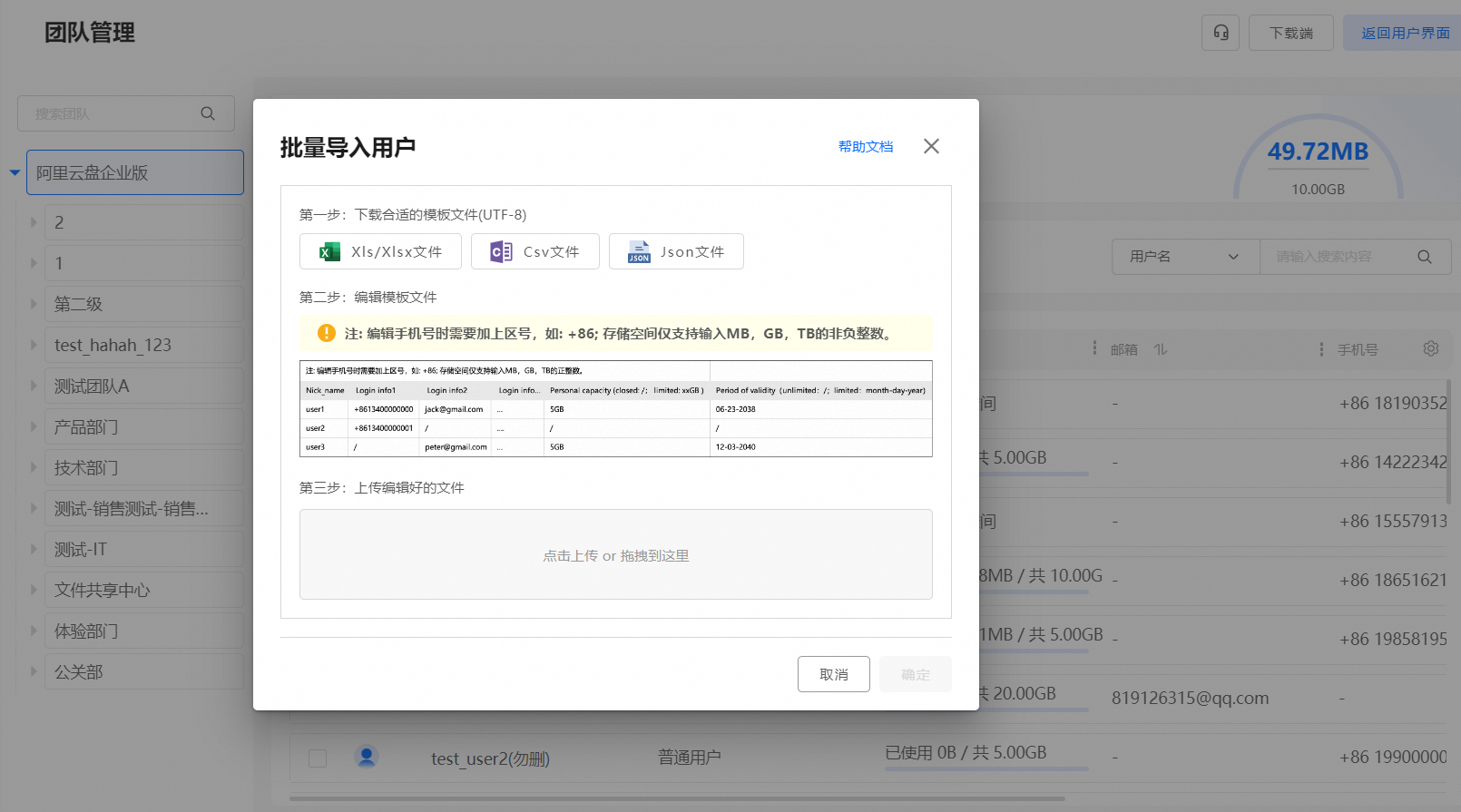Select 公关部 team in tree

click(143, 671)
